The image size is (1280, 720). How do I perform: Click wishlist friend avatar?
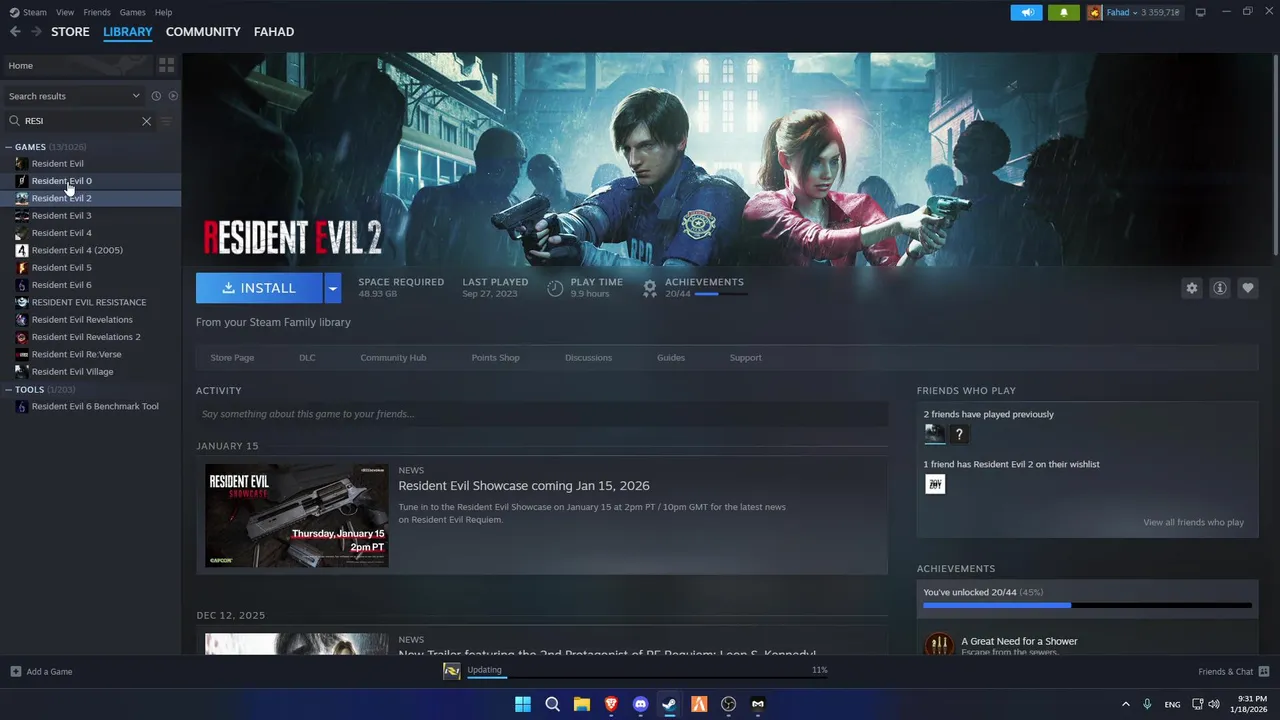click(x=934, y=484)
